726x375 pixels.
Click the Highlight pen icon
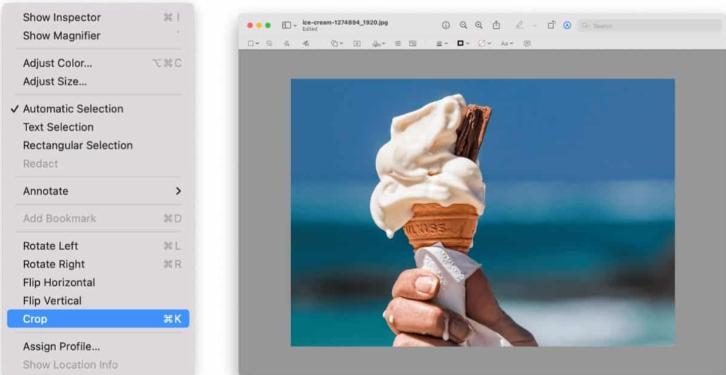519,25
